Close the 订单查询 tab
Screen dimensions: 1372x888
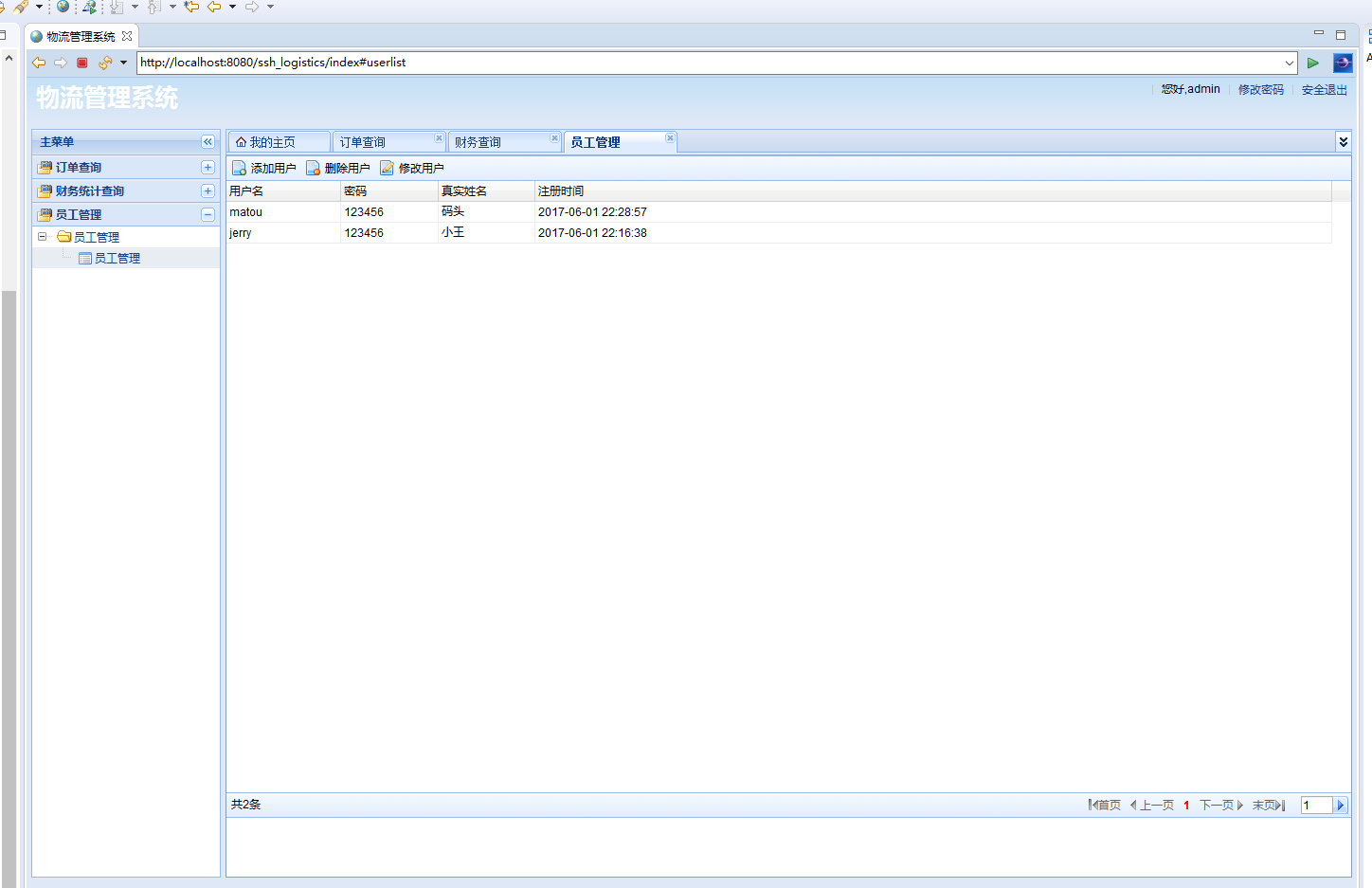point(439,138)
